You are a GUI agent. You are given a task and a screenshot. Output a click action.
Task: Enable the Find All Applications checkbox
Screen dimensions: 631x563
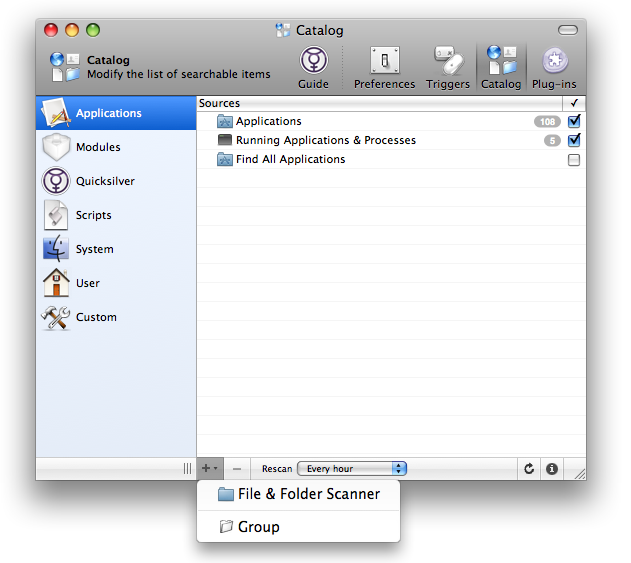click(x=574, y=160)
